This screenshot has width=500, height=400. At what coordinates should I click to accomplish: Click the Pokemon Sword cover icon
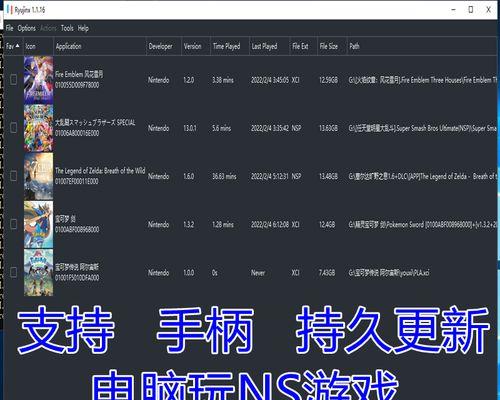(x=38, y=224)
